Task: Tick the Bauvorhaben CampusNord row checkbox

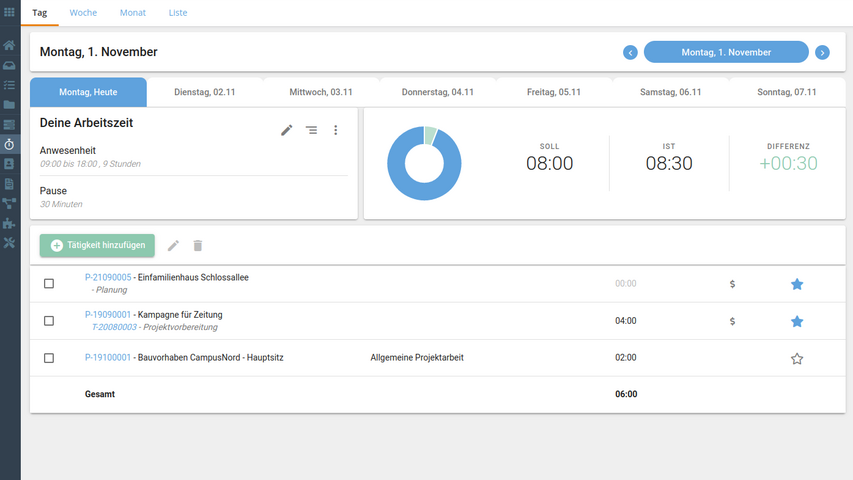Action: [49, 358]
